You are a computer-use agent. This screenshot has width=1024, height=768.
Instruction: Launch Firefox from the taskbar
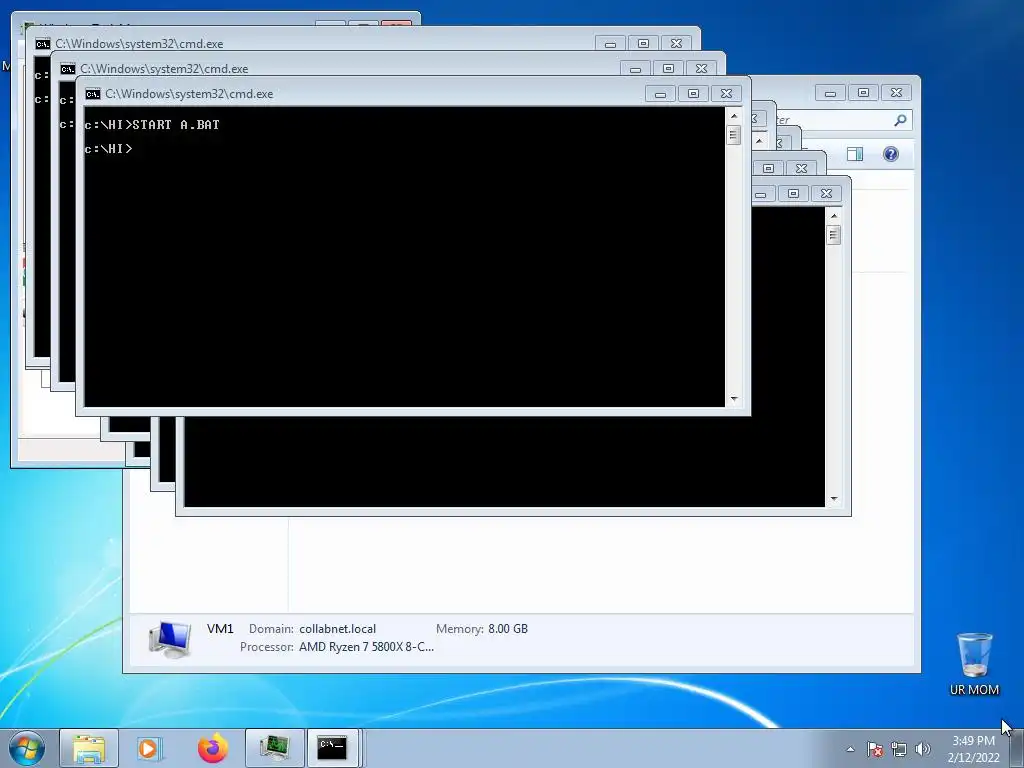click(x=213, y=748)
